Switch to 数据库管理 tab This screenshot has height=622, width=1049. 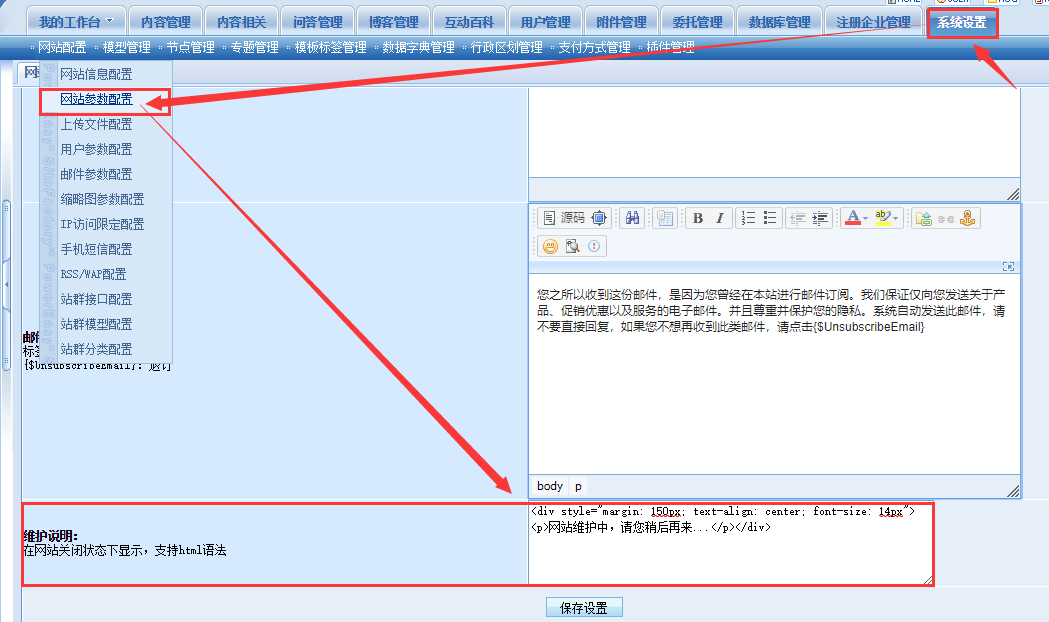(x=779, y=22)
